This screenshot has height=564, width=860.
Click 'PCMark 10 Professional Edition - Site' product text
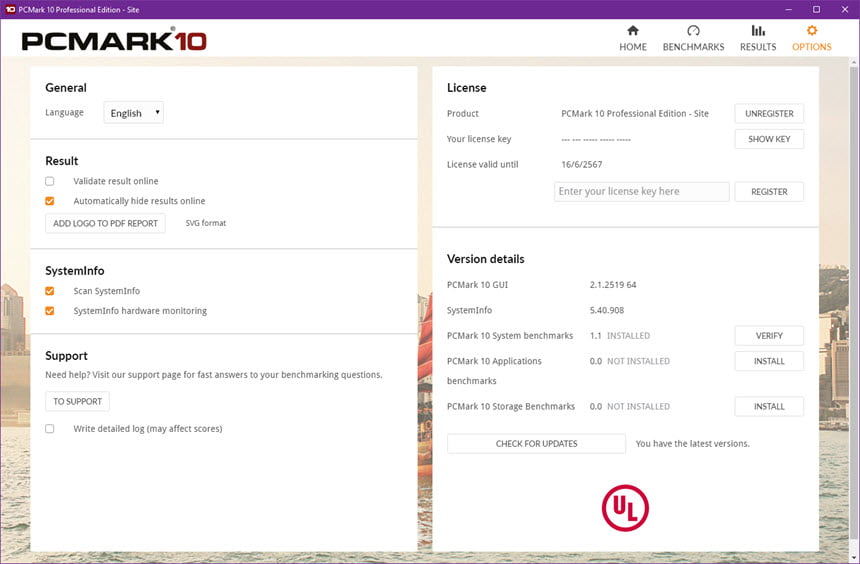(635, 114)
